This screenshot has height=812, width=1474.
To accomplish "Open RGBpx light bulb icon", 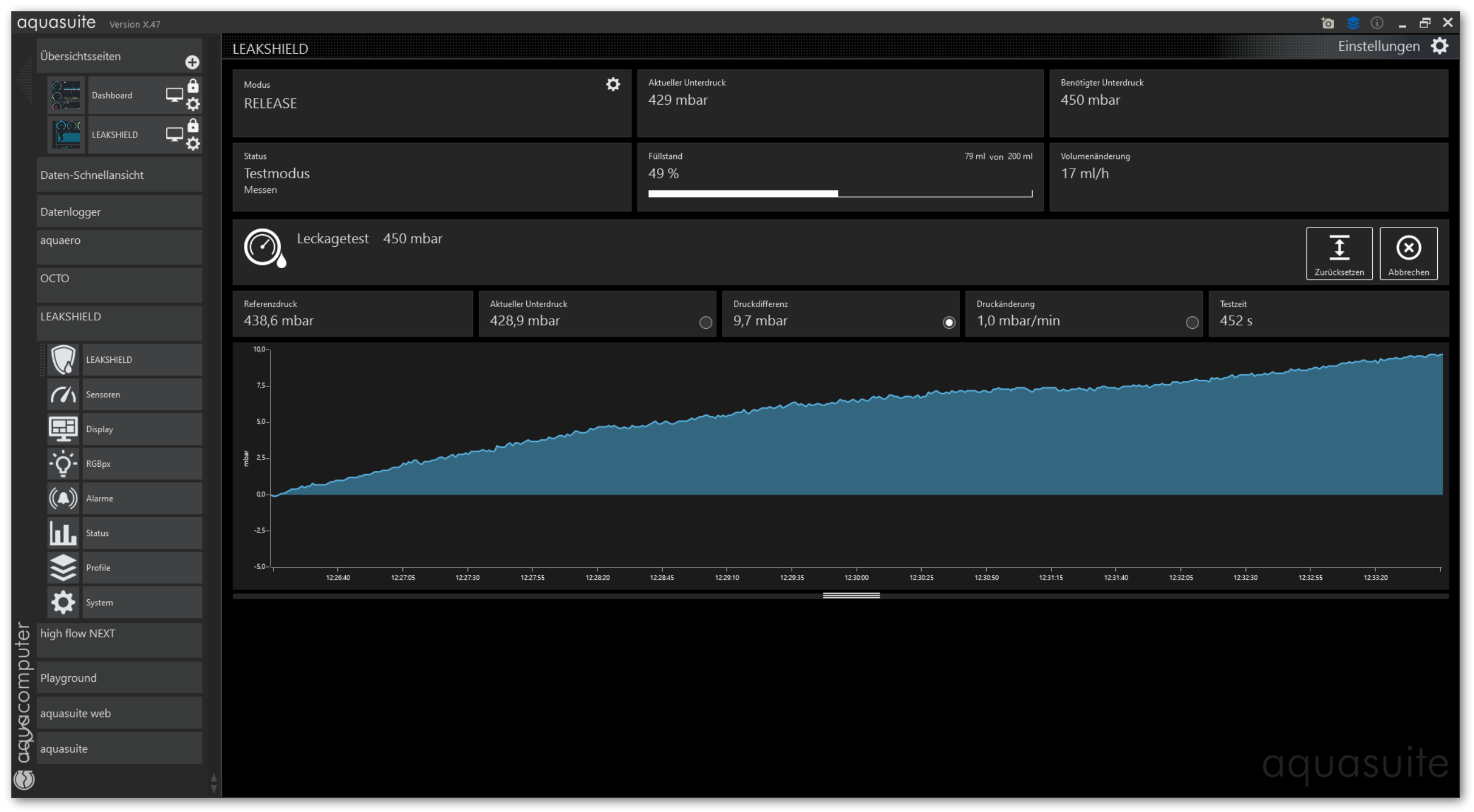I will coord(63,463).
